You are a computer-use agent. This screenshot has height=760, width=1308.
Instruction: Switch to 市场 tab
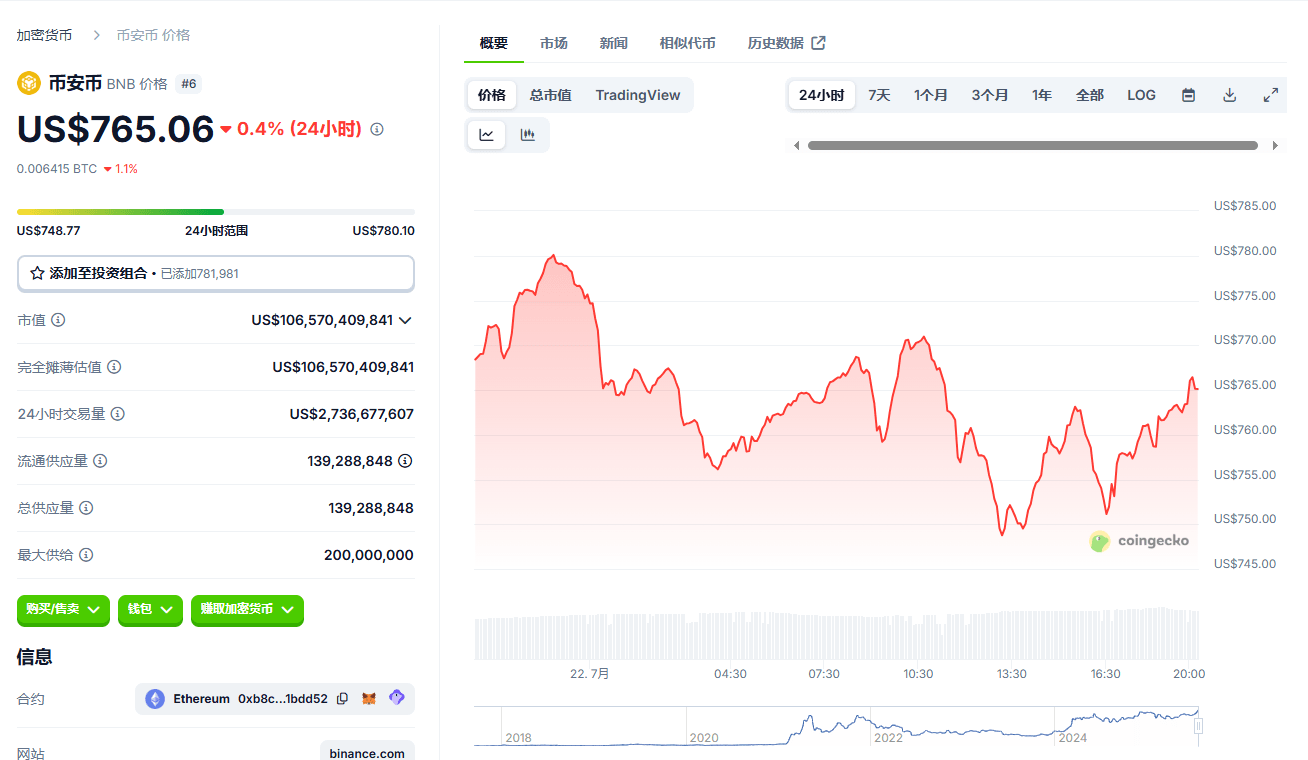(x=554, y=43)
